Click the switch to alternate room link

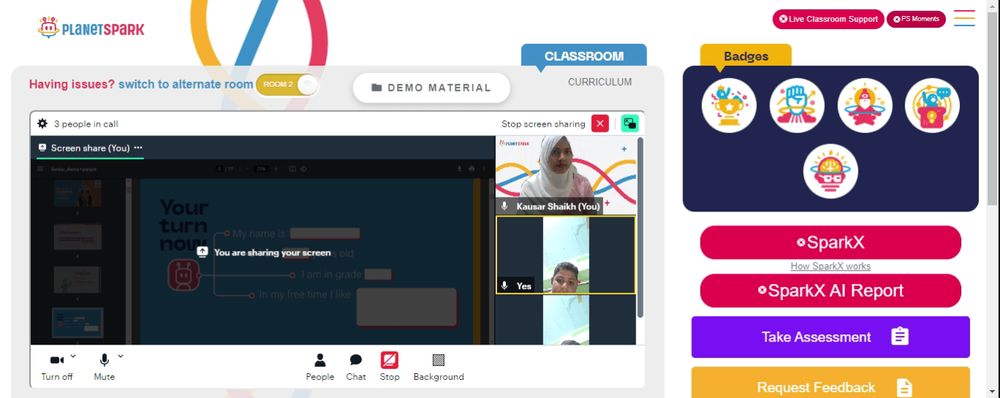(186, 84)
